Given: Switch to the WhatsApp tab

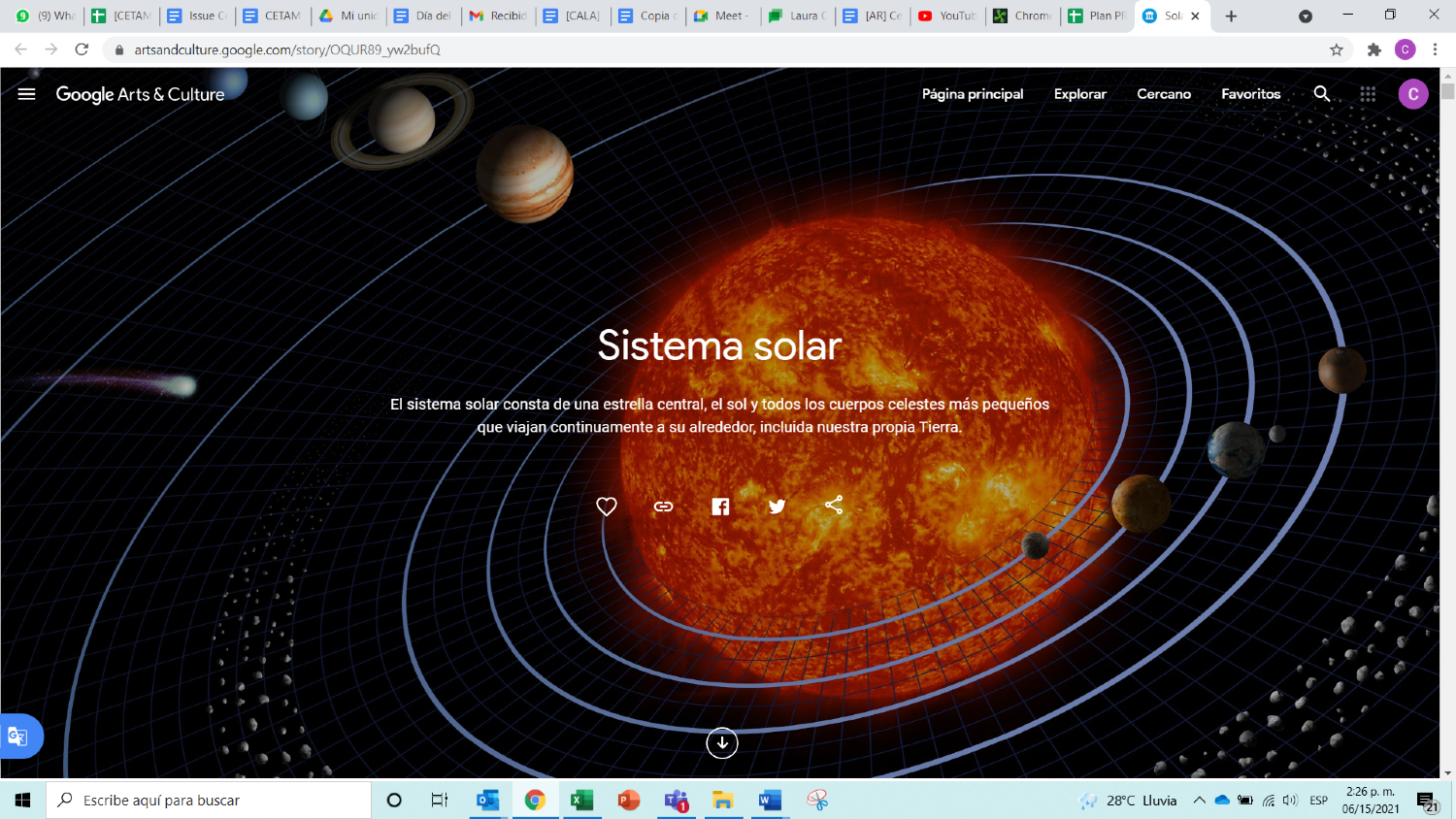Looking at the screenshot, I should click(46, 16).
